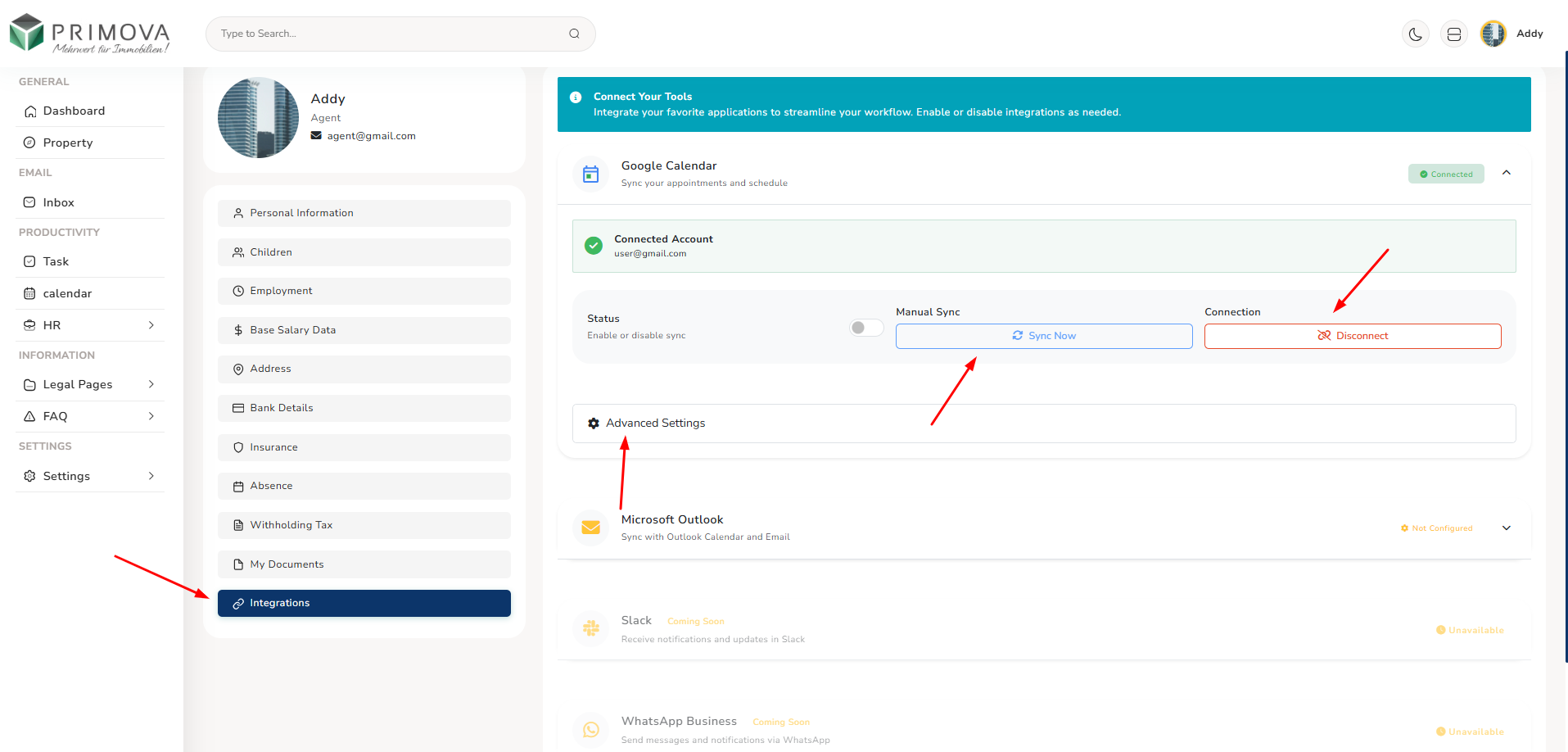The width and height of the screenshot is (1568, 752).
Task: Open the Primova logo in the header
Action: (88, 34)
